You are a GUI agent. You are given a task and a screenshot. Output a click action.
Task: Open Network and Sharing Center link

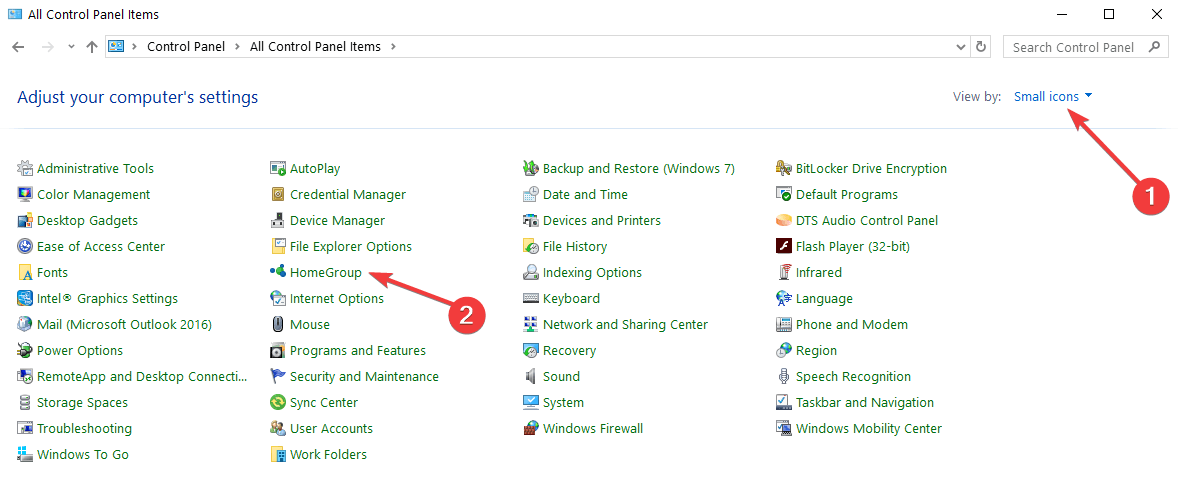click(x=625, y=324)
